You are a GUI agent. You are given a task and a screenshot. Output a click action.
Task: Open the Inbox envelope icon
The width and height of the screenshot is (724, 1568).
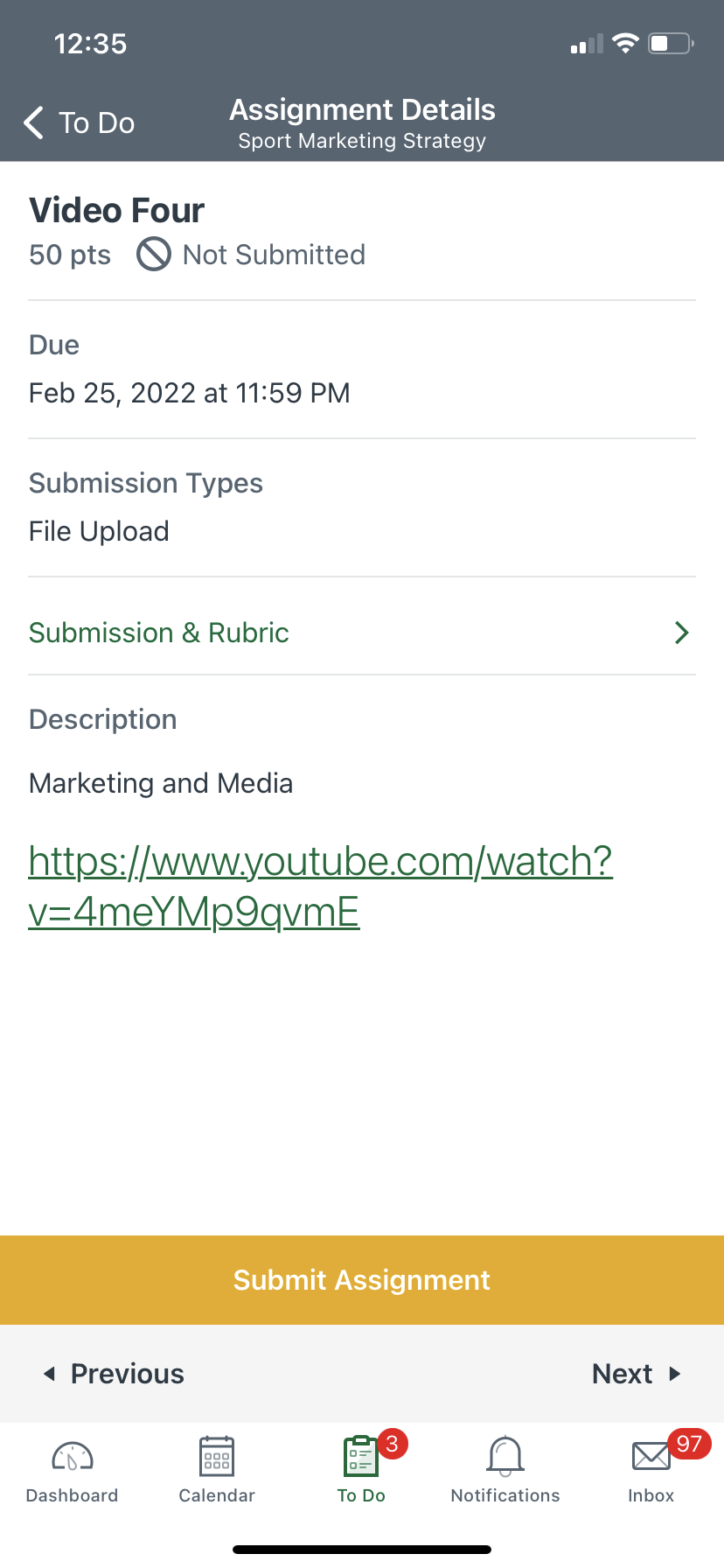coord(651,1458)
